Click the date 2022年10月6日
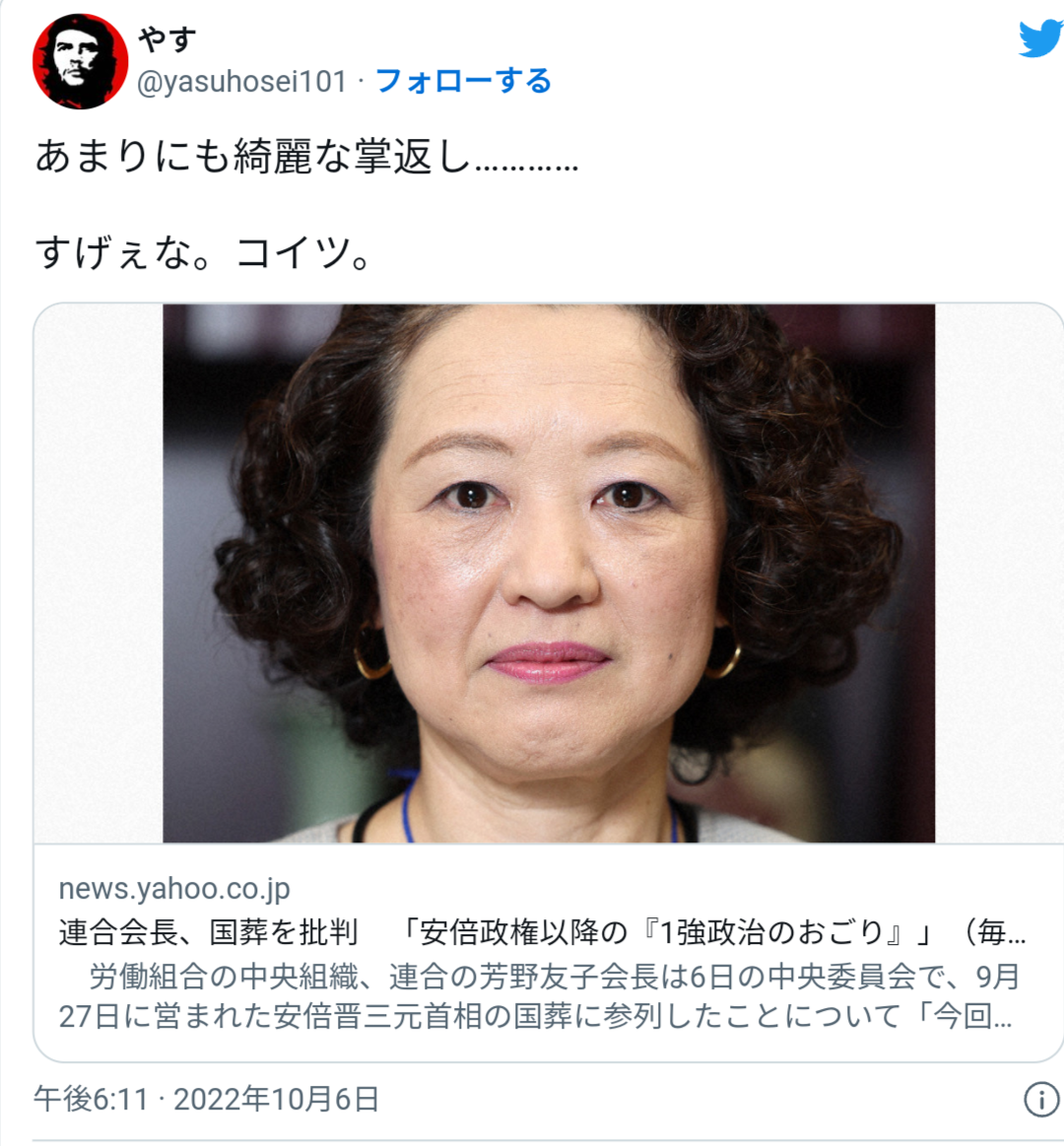 276,1099
